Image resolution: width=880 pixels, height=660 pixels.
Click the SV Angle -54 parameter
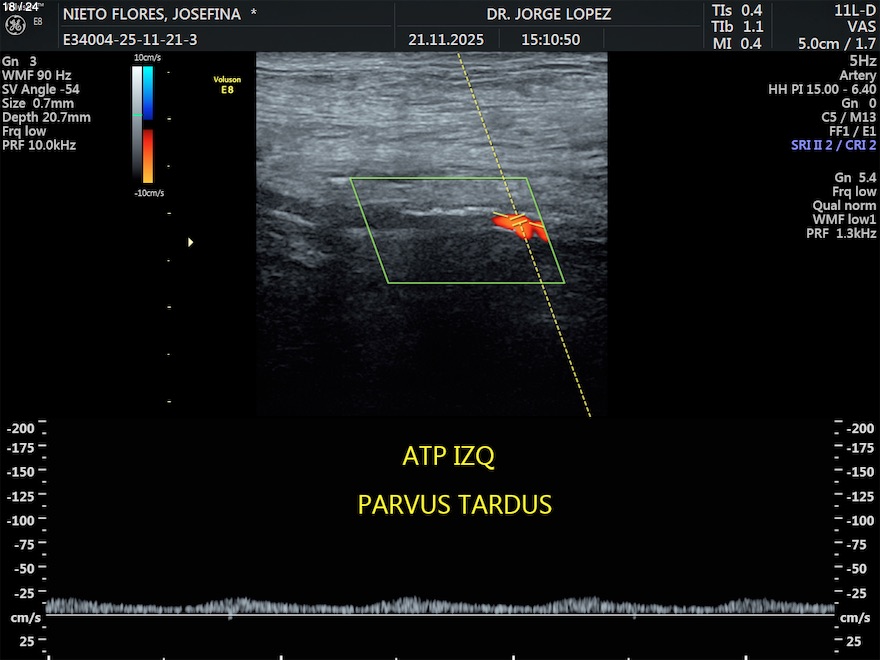(x=41, y=89)
